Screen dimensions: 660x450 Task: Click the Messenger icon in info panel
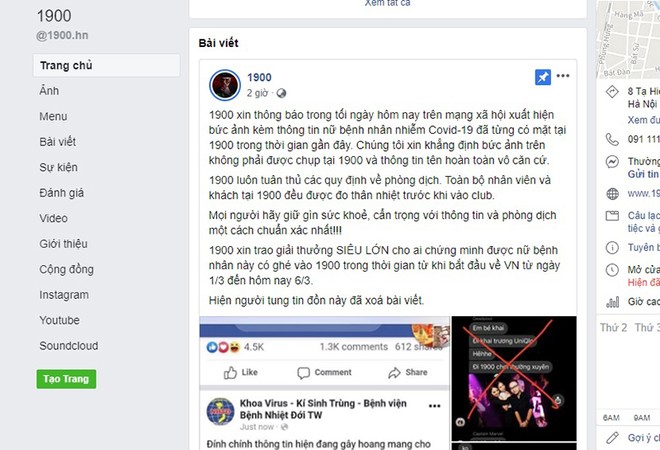coord(612,162)
